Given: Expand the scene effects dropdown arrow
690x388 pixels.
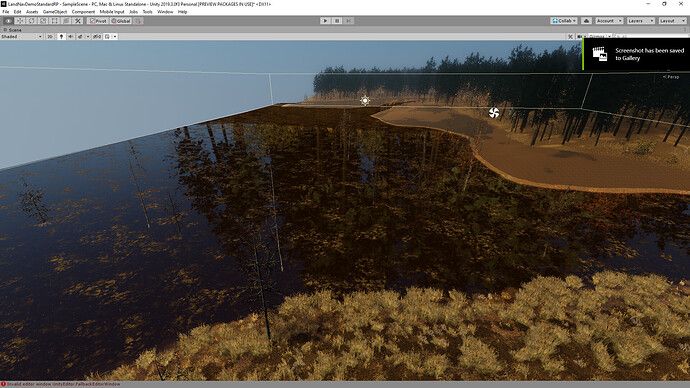Looking at the screenshot, I should (x=88, y=37).
